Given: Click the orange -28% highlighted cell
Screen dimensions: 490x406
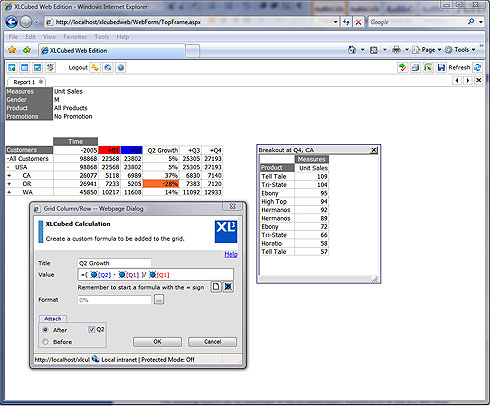Looking at the screenshot, I should [x=161, y=184].
